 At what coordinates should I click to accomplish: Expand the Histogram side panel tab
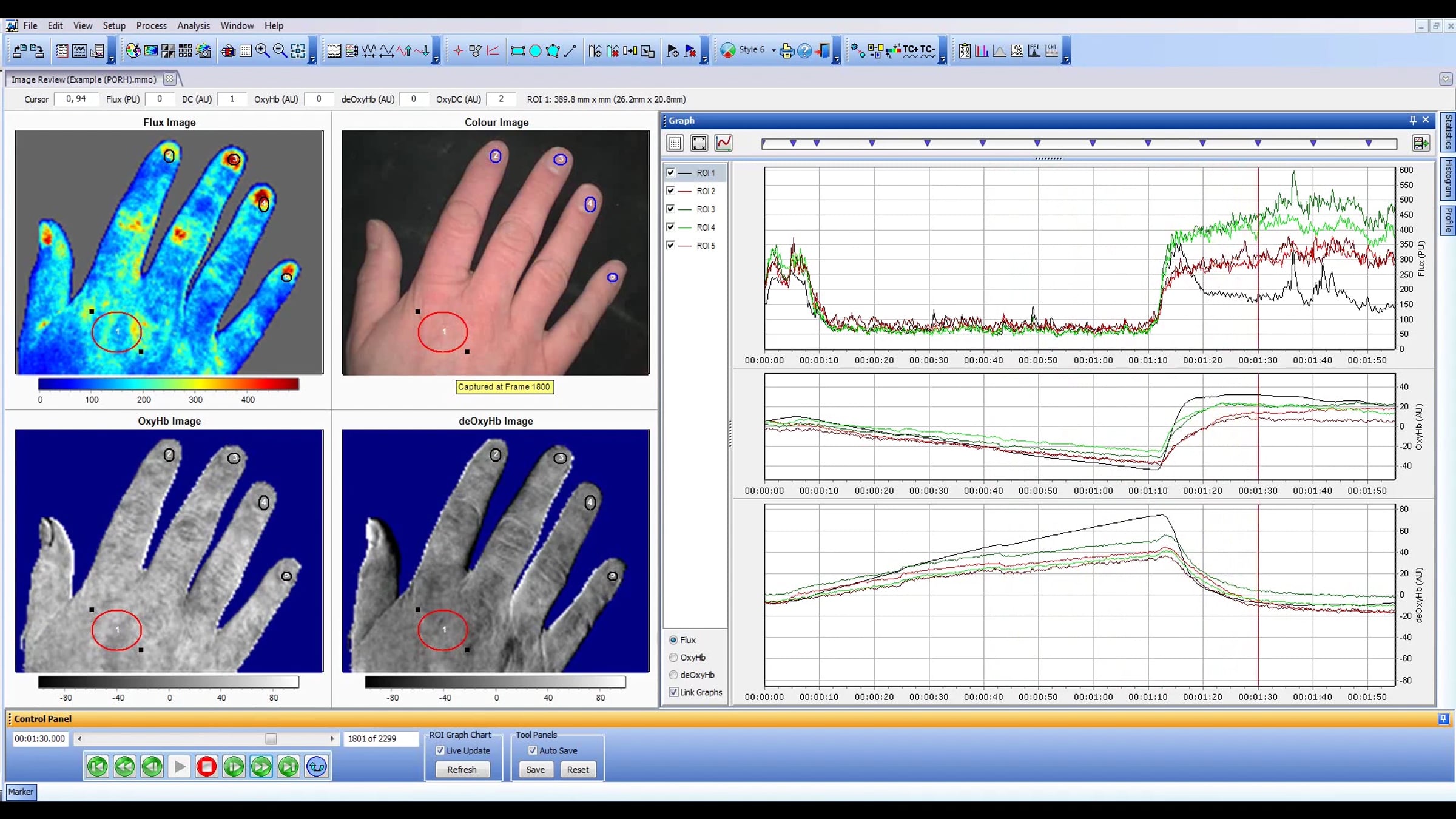(x=1448, y=178)
